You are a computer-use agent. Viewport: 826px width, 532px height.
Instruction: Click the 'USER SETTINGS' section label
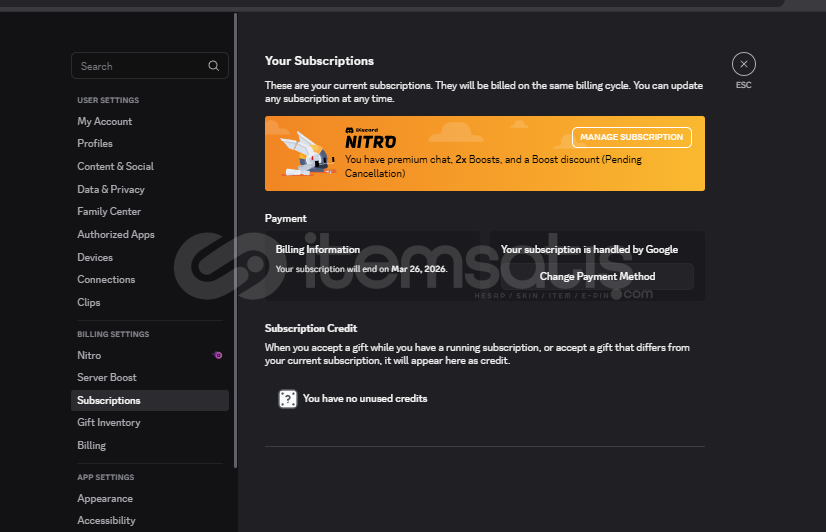(x=108, y=100)
